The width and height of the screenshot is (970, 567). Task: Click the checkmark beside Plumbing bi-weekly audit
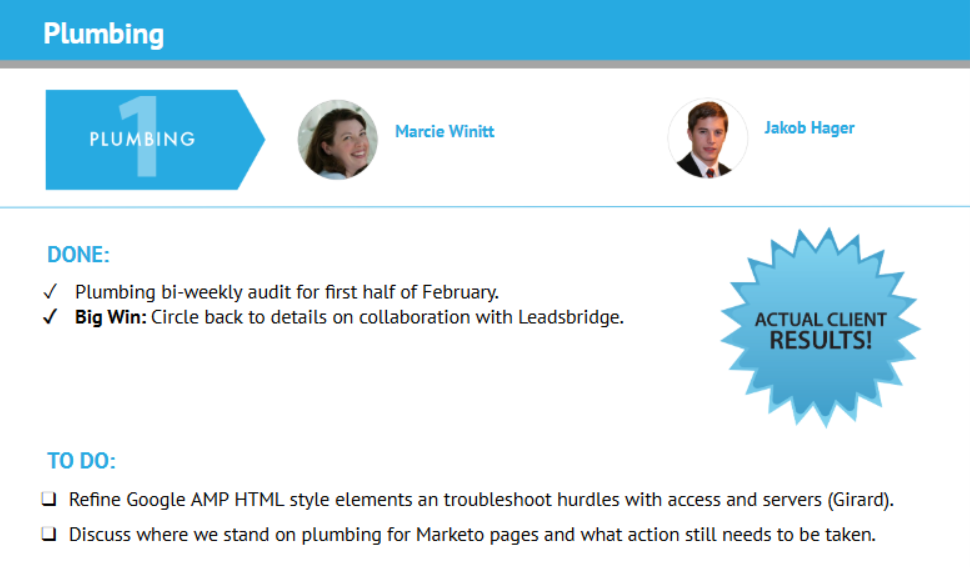(x=50, y=293)
